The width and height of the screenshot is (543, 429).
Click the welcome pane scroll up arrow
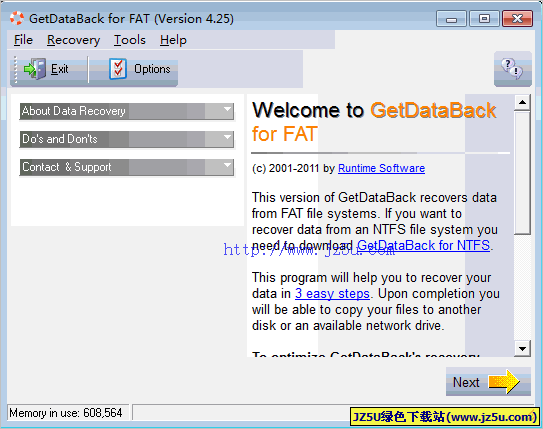pyautogui.click(x=522, y=102)
